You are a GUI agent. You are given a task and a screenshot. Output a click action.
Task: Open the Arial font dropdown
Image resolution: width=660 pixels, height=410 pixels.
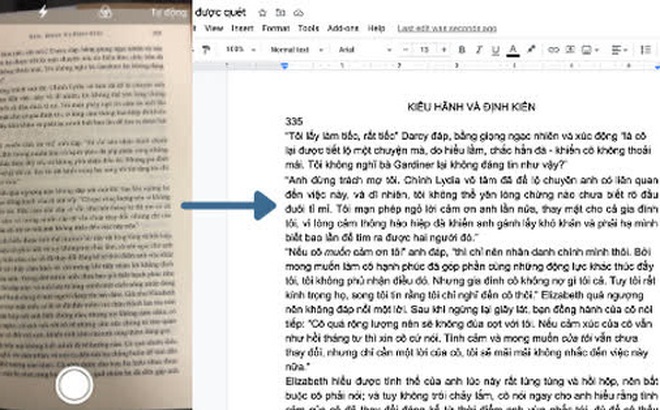coord(365,50)
